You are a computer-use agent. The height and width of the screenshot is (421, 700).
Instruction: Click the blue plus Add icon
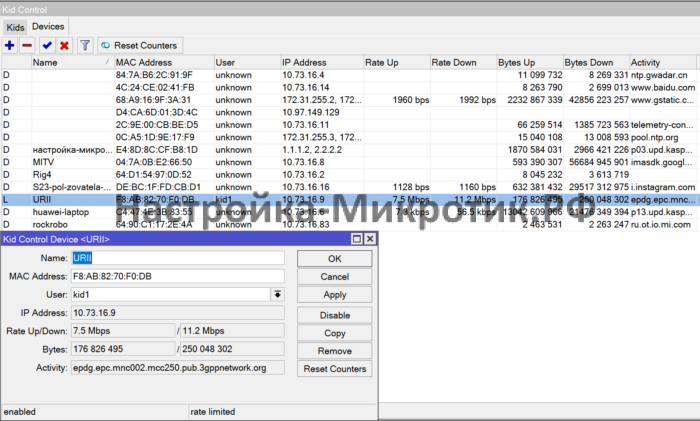click(10, 45)
